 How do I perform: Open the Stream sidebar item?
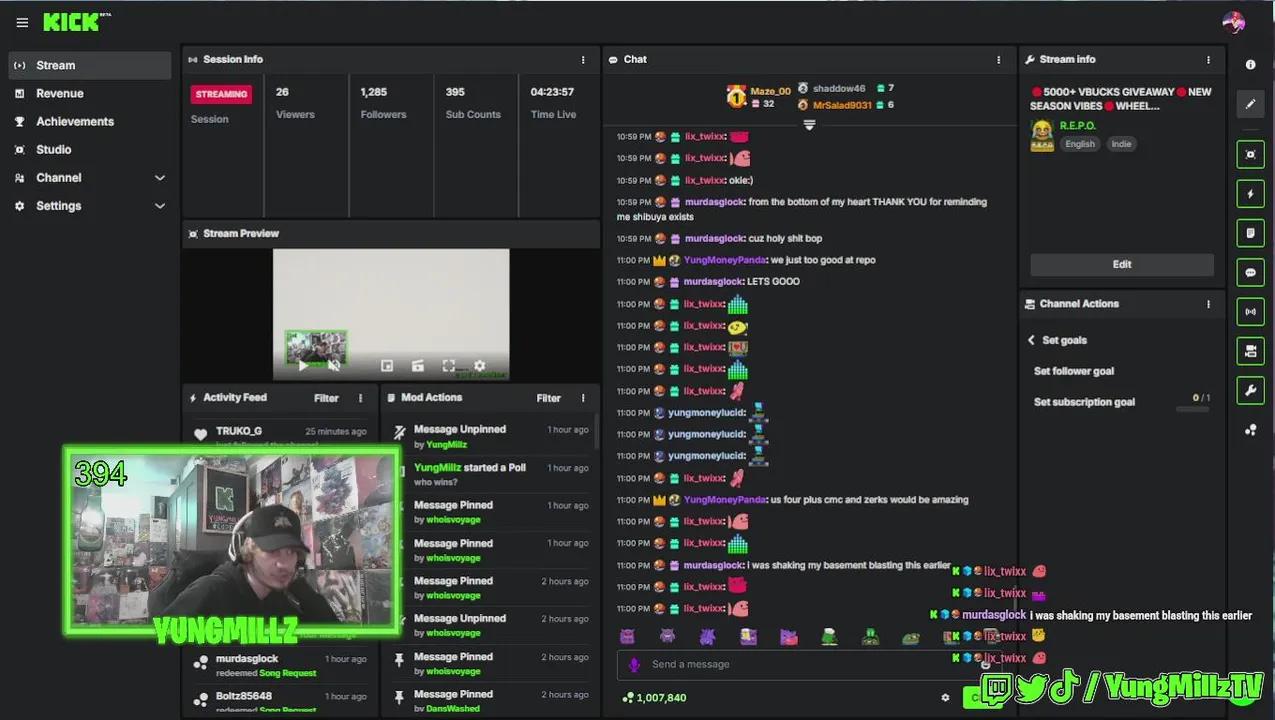pyautogui.click(x=90, y=66)
